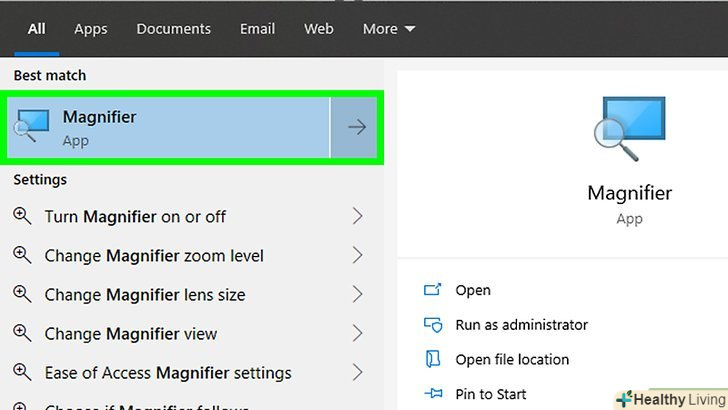728x410 pixels.
Task: Open Ease of Access Magnifier settings
Action: click(168, 373)
